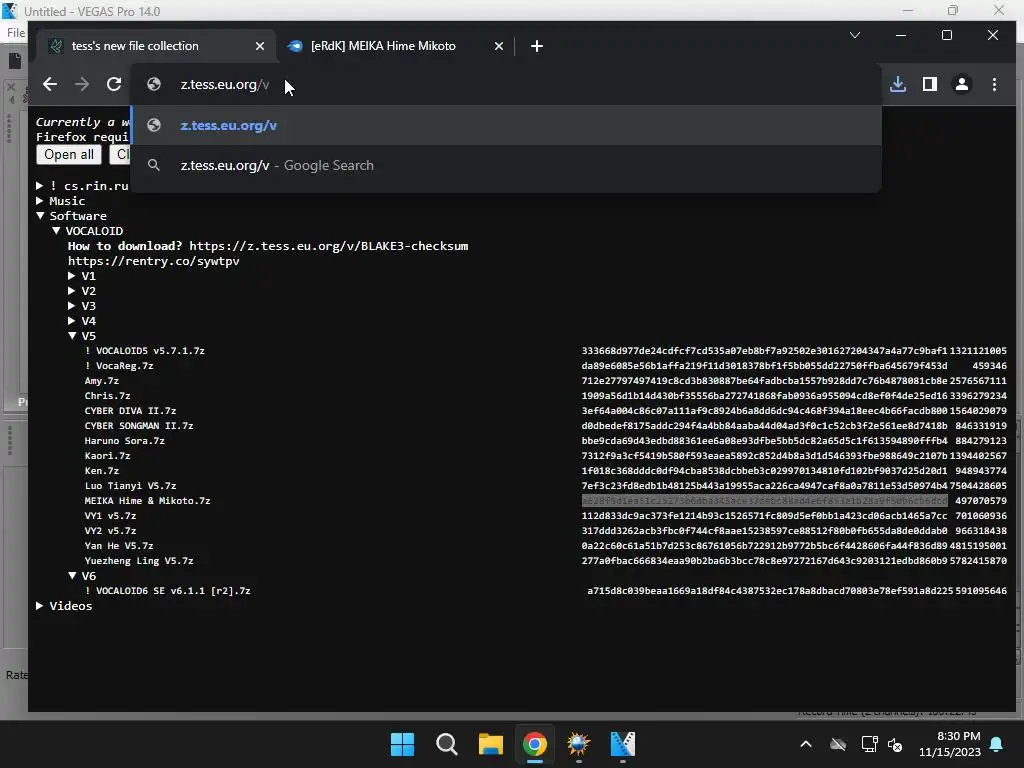The width and height of the screenshot is (1024, 768).
Task: Open Chrome three-dot menu
Action: [x=994, y=84]
